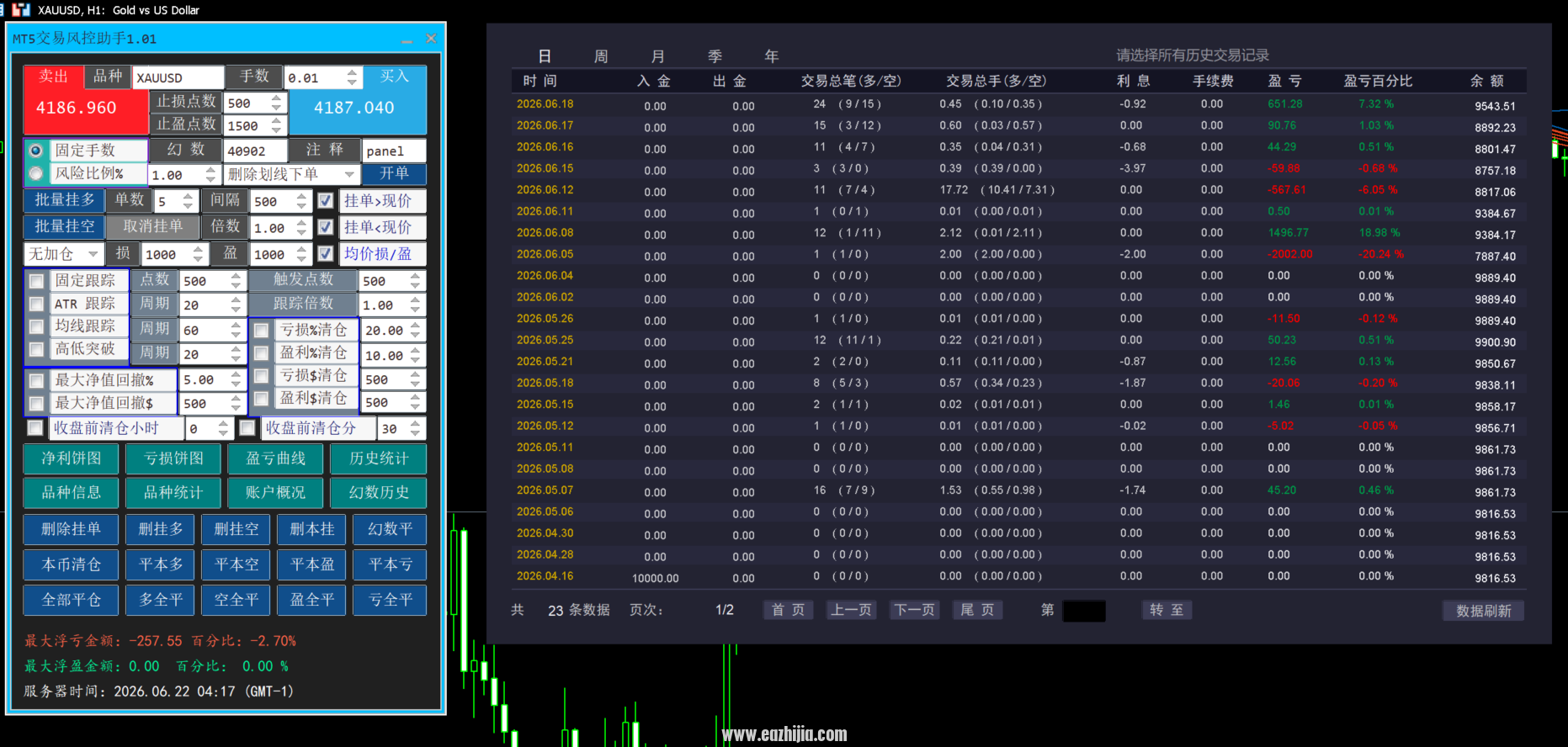Go to 上一页 previous page
1568x747 pixels.
point(851,610)
